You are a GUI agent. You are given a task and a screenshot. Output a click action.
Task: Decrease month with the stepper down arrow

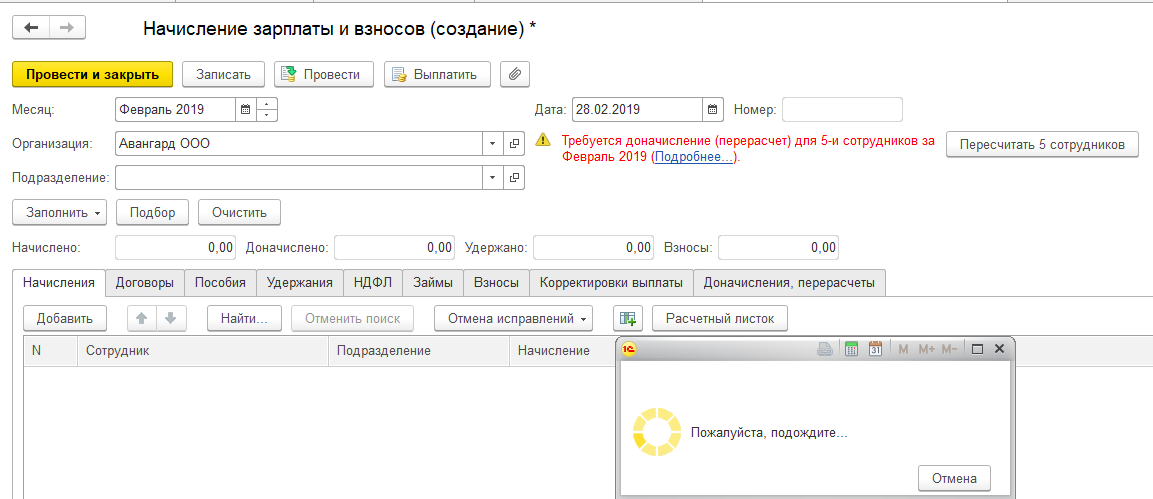(267, 115)
